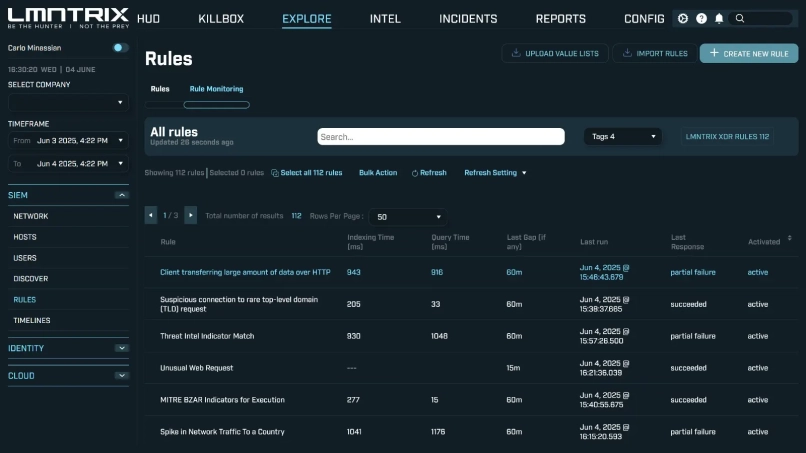Toggle the switch next to Carlo Minassian

pos(120,48)
